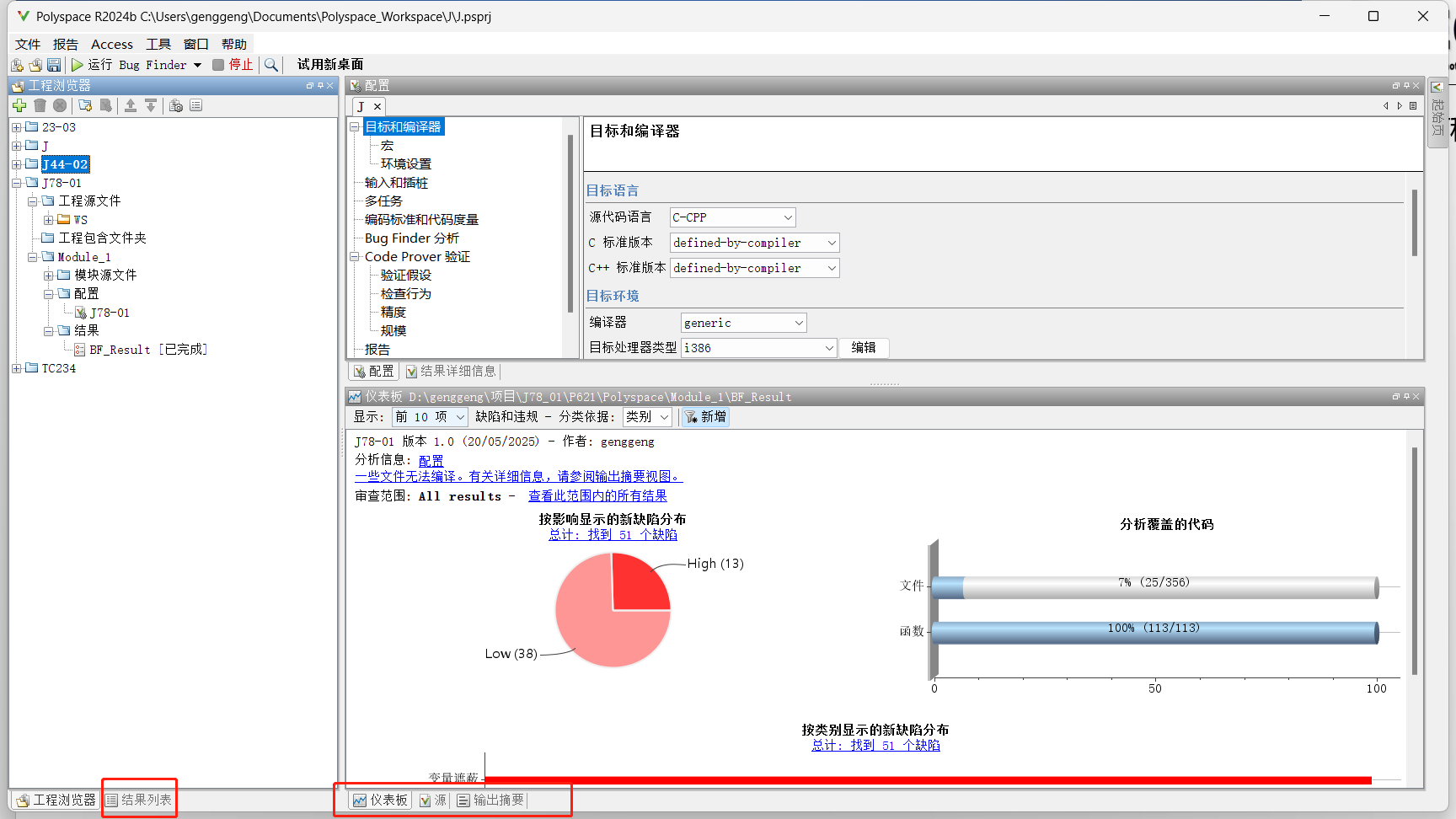Click the High (13) pie slice
This screenshot has height=819, width=1456.
pyautogui.click(x=639, y=584)
